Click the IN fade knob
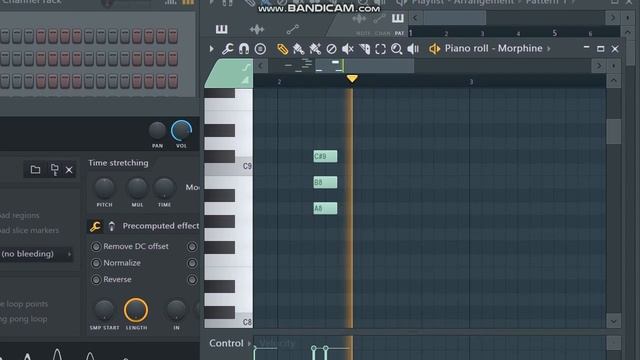 176,310
